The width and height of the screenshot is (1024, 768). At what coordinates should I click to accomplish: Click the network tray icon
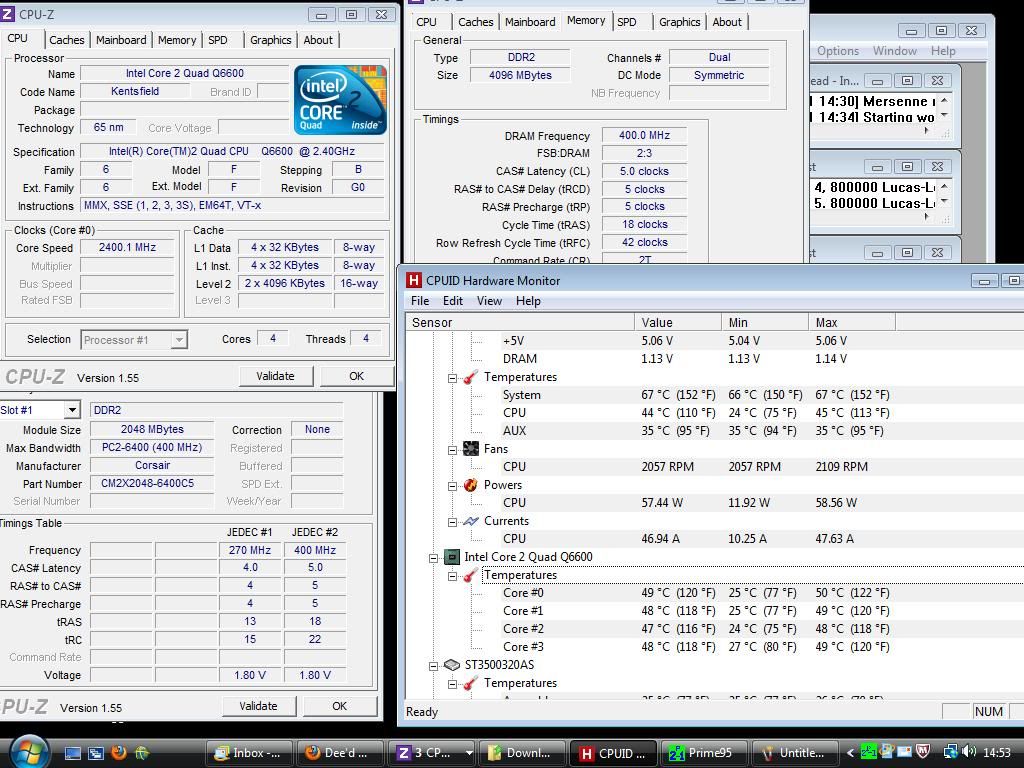click(x=950, y=752)
